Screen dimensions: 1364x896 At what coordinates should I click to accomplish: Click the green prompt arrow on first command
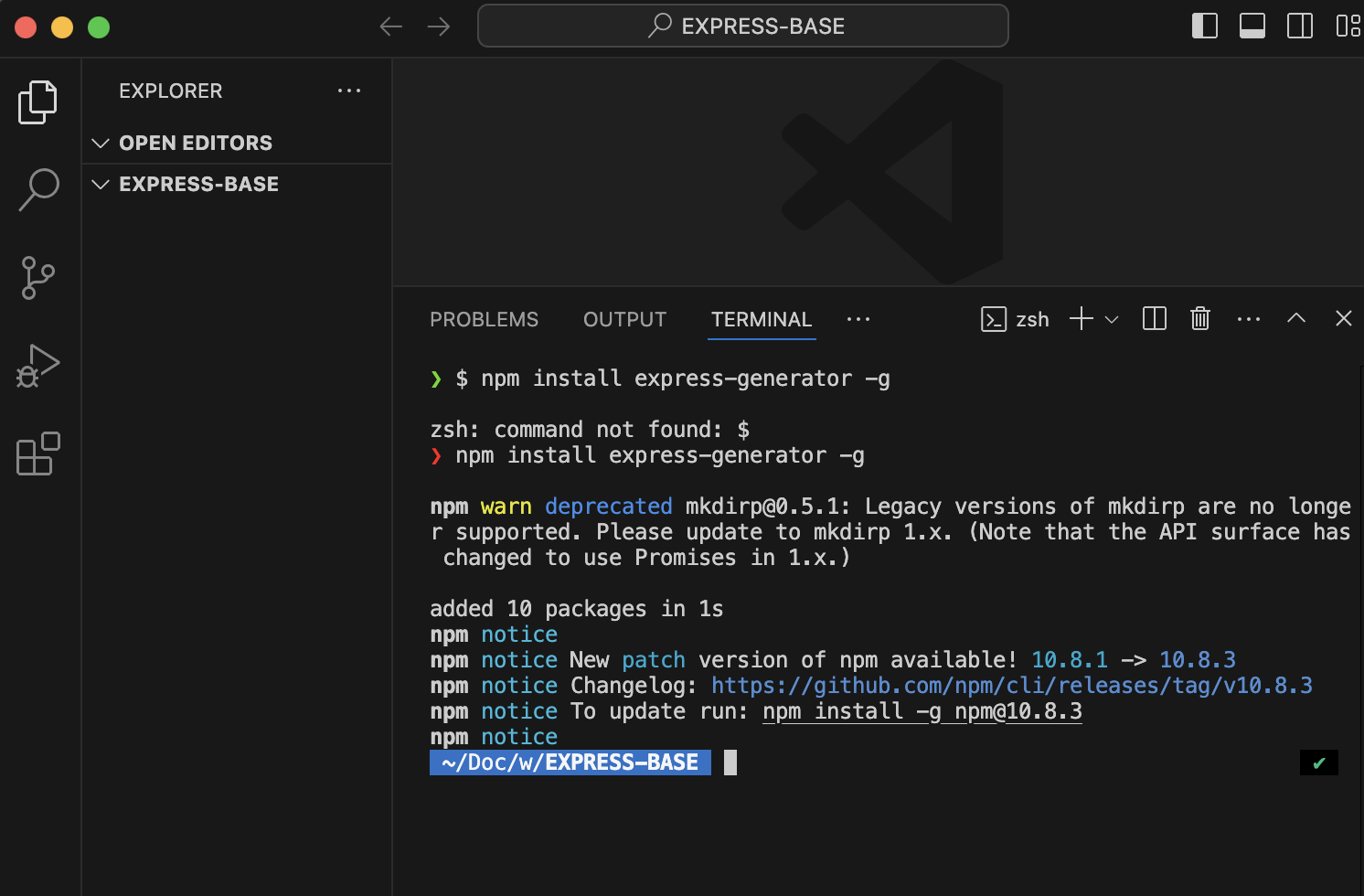tap(436, 379)
